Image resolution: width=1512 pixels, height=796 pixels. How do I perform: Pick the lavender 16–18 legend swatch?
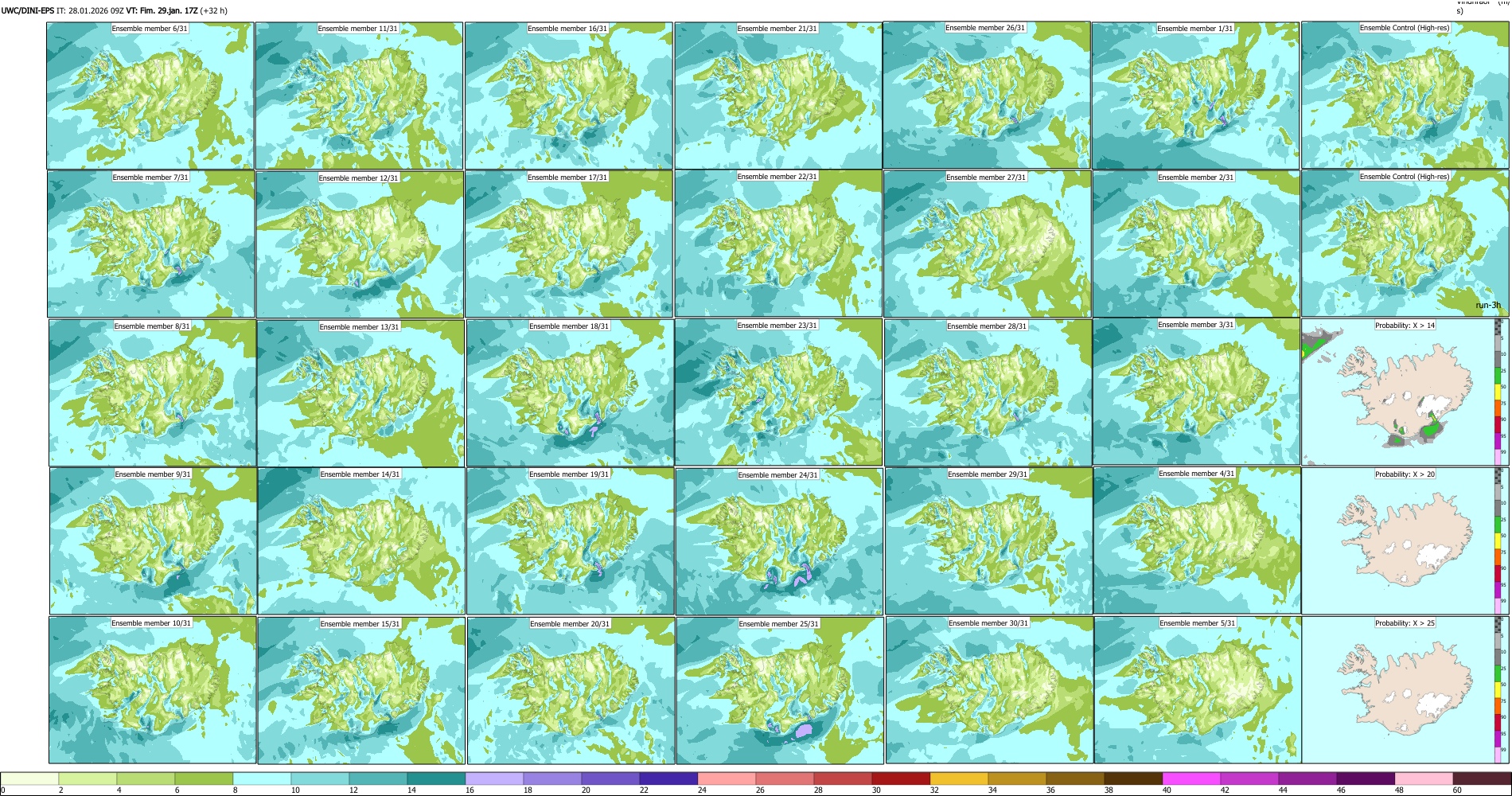(494, 779)
